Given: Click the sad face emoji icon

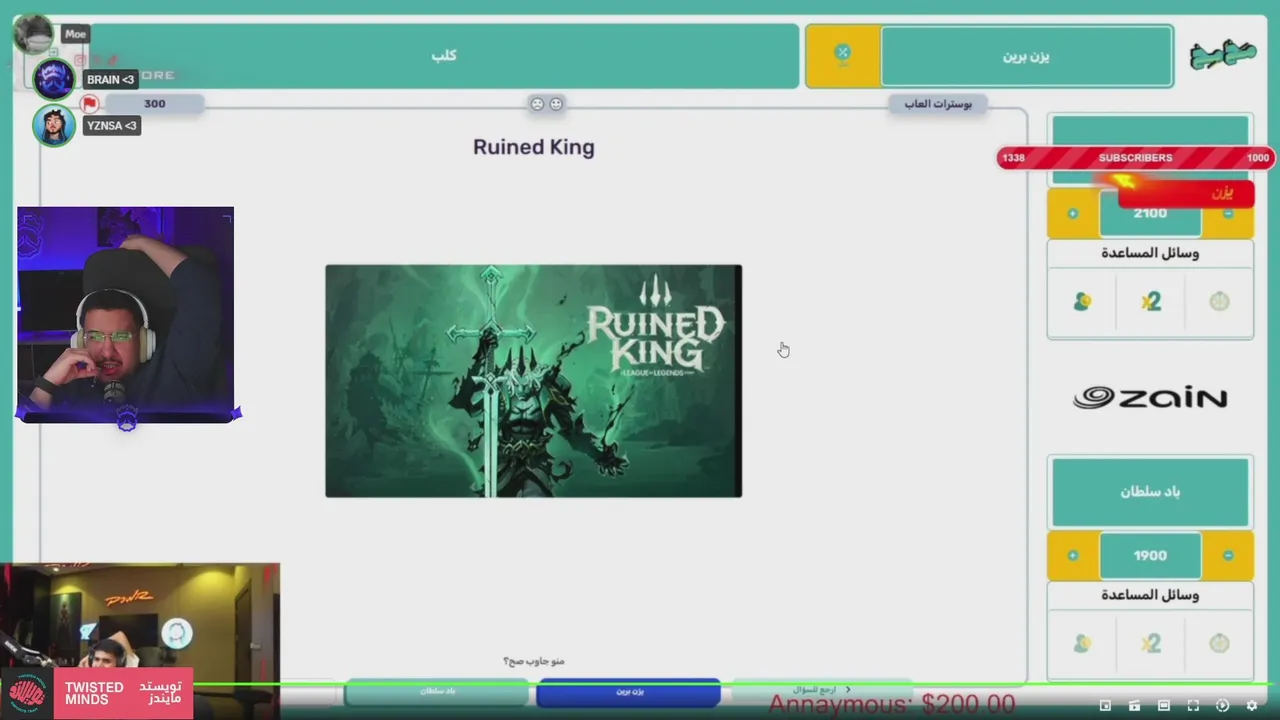Looking at the screenshot, I should coord(537,104).
